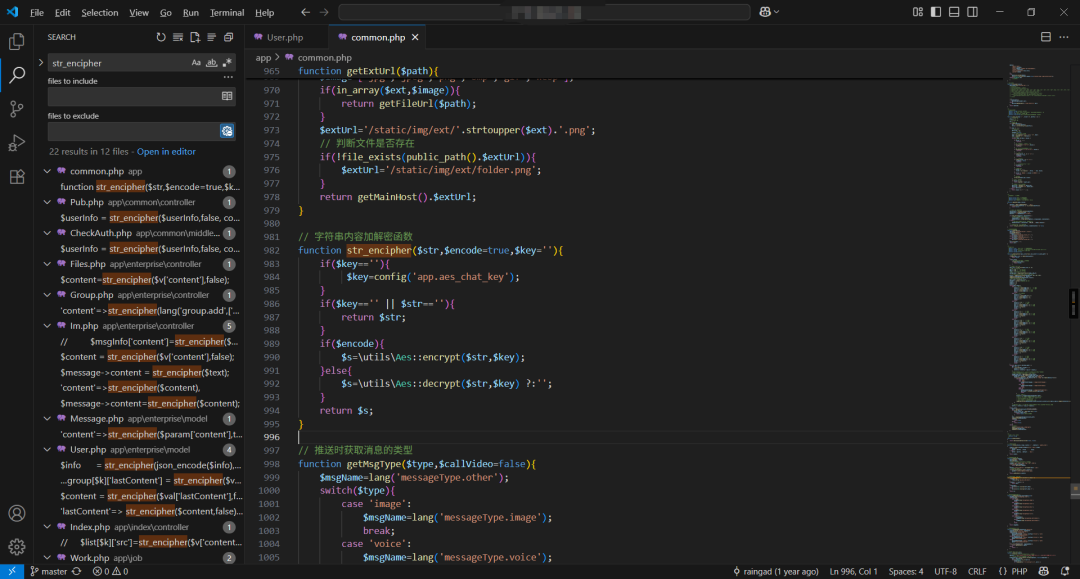The image size is (1080, 579).
Task: Expand the Toggle Replace chevron
Action: (x=41, y=62)
